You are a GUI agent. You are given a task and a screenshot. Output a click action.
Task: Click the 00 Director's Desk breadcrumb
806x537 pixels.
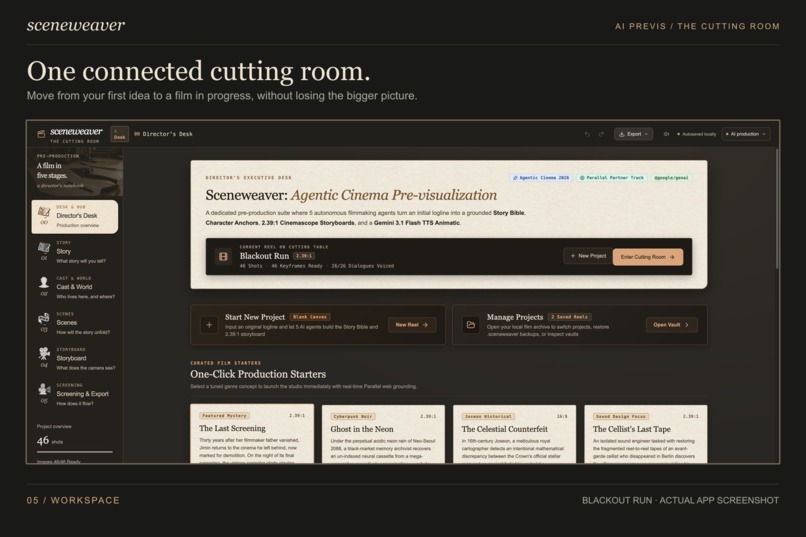pos(163,134)
